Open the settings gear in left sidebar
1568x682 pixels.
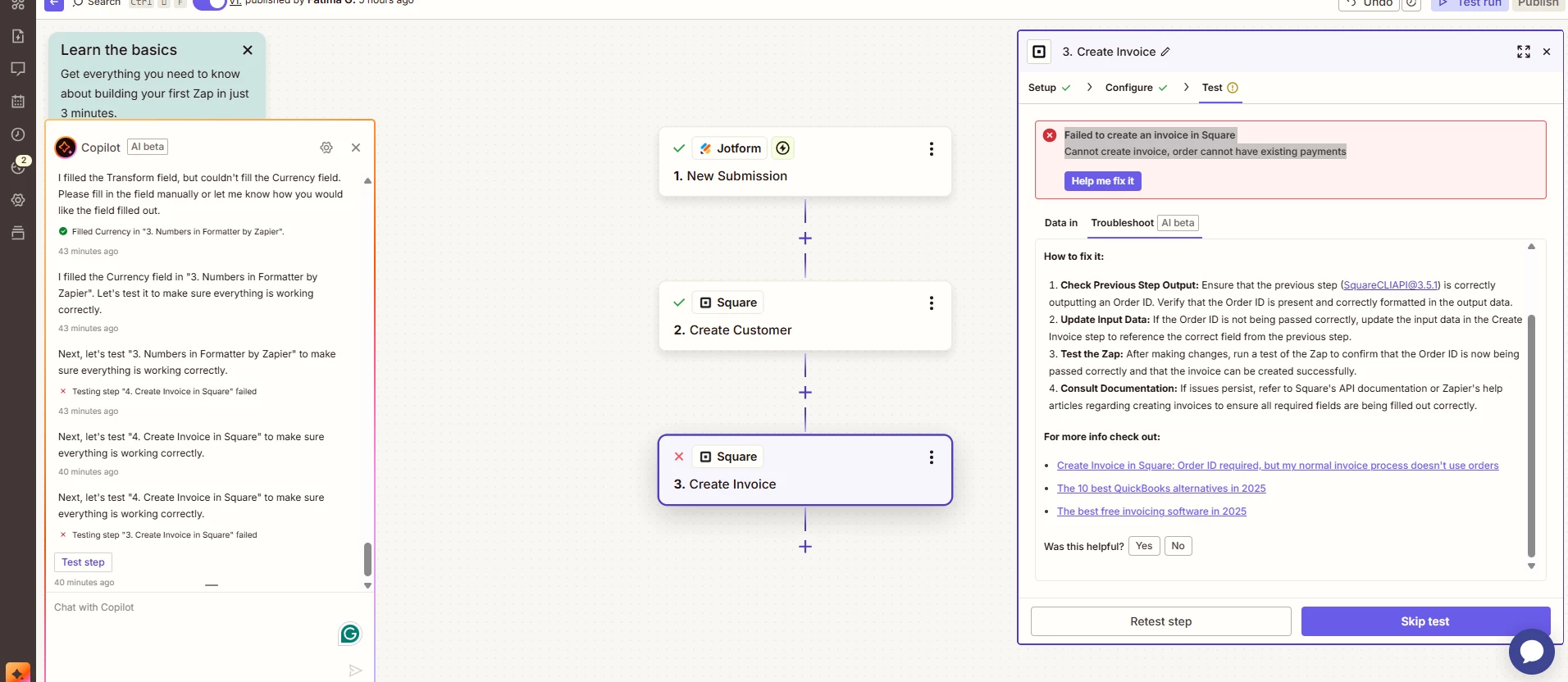[18, 200]
